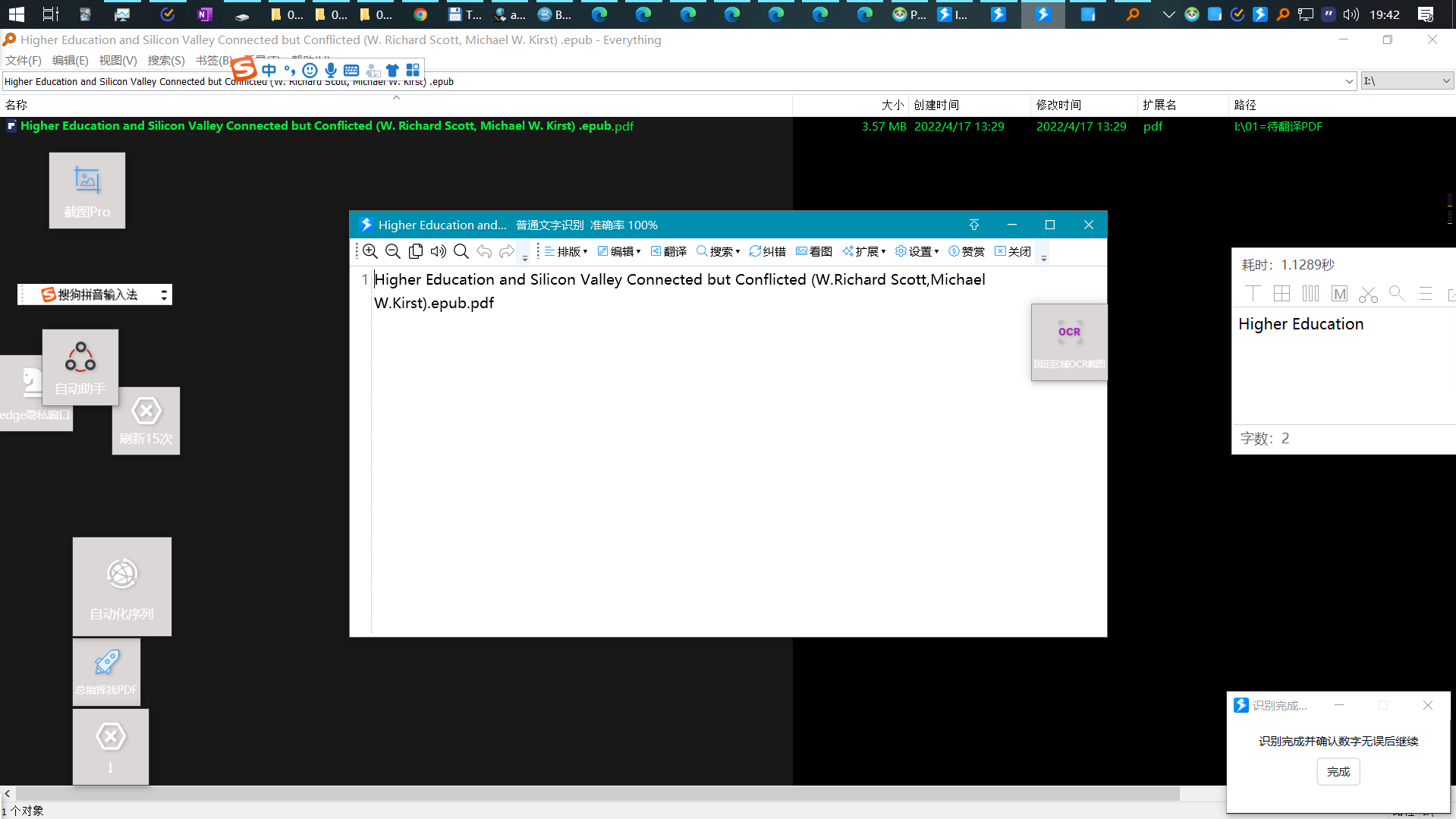
Task: Open the 搜索 dropdown in the OCR toolbar
Action: point(719,251)
